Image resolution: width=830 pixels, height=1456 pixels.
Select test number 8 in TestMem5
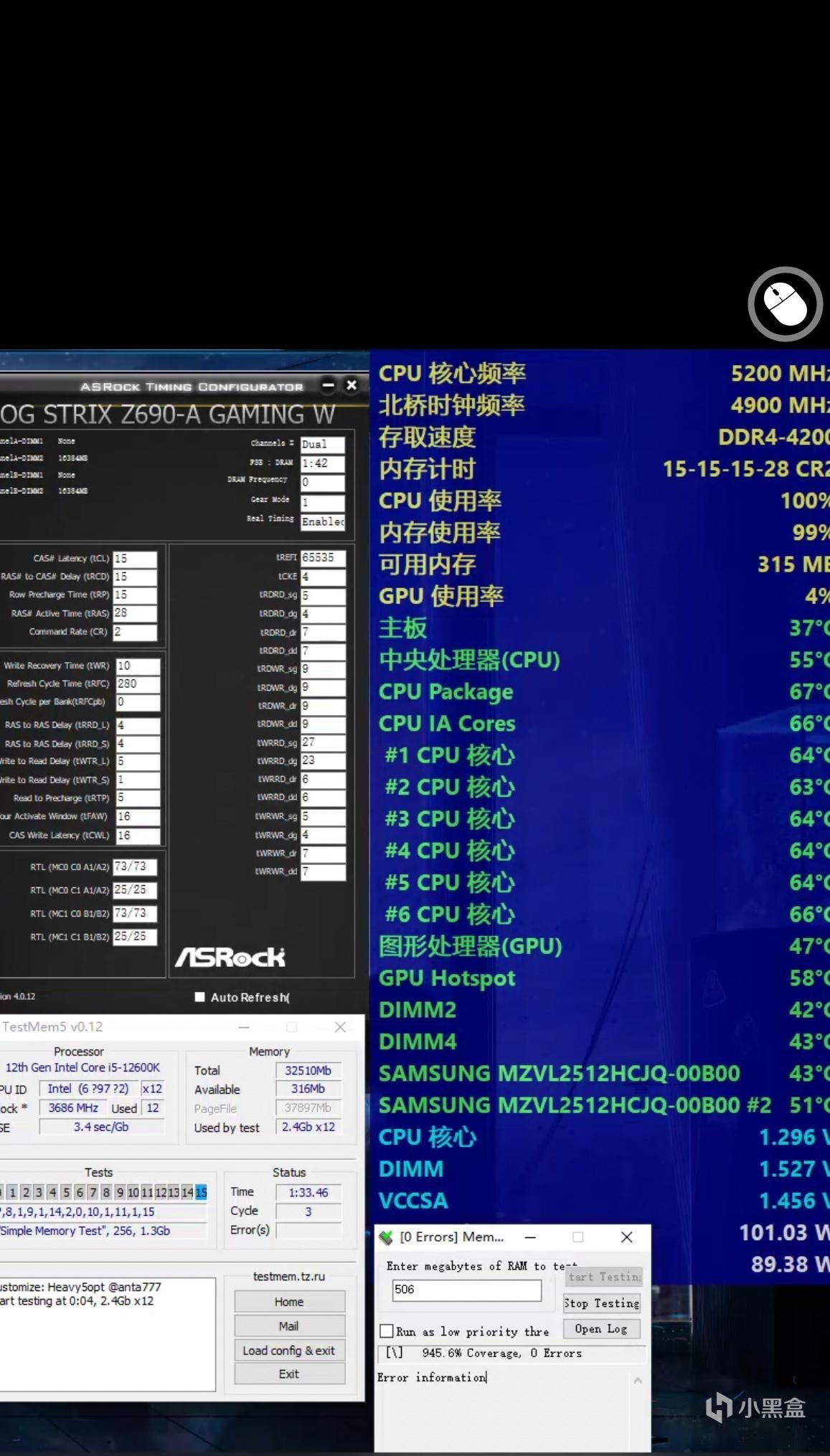tap(106, 1192)
